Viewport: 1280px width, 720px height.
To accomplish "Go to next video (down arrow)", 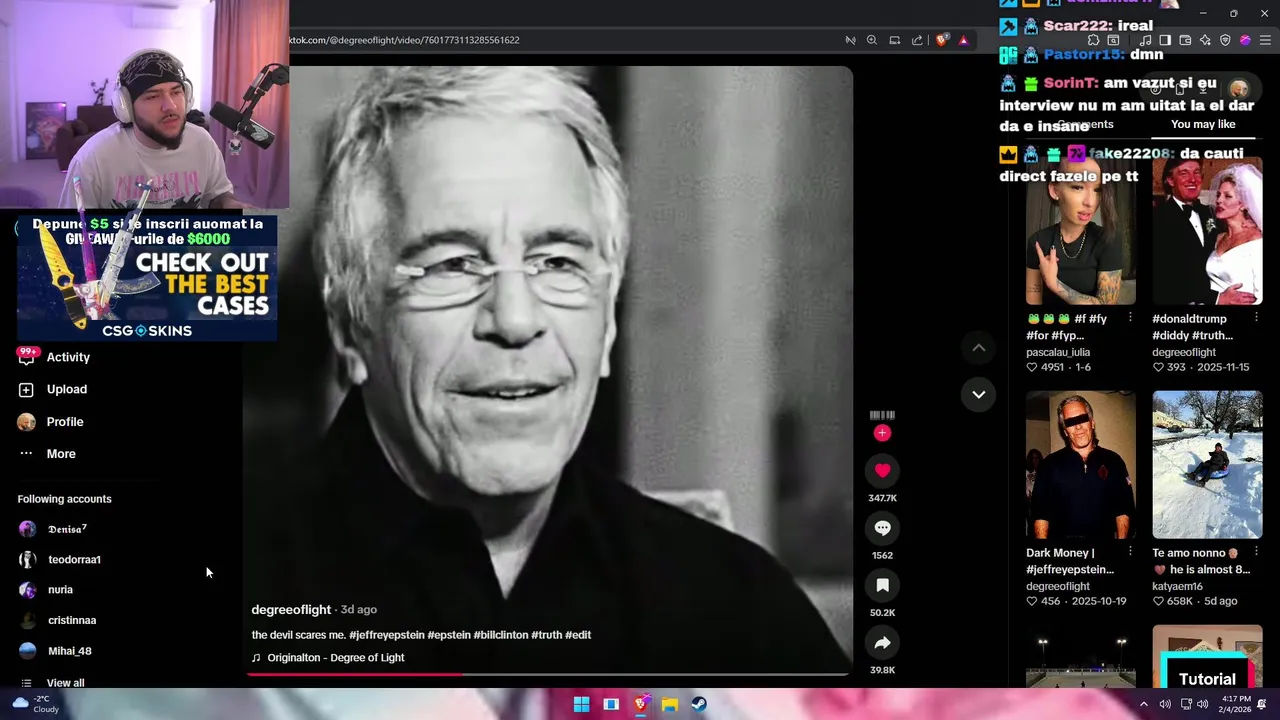I will click(x=979, y=394).
